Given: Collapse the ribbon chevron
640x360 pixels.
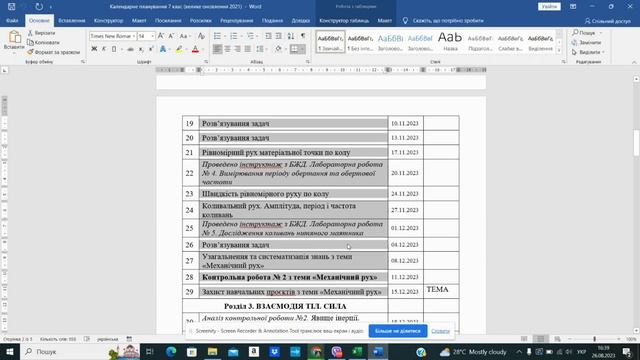Looking at the screenshot, I should tap(634, 62).
